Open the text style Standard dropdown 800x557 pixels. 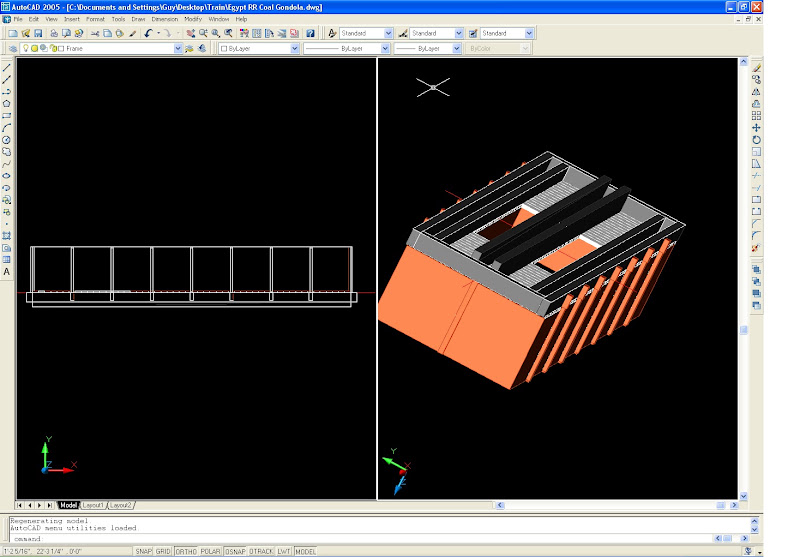point(388,33)
